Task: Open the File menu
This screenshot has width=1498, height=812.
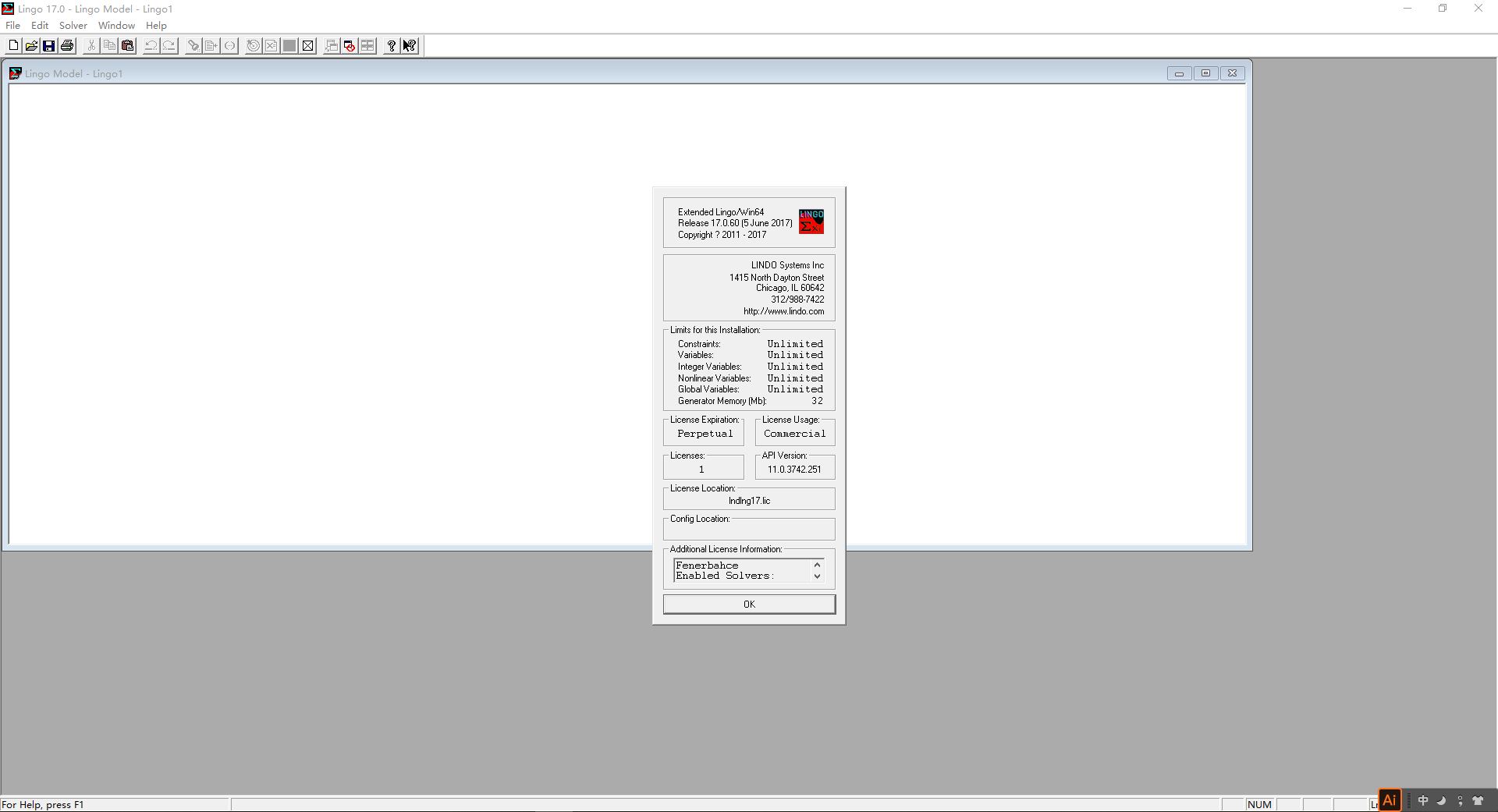Action: tap(13, 25)
